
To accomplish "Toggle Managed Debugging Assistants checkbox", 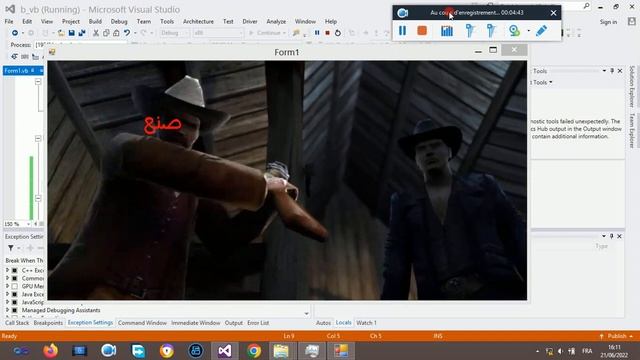I will (15, 310).
